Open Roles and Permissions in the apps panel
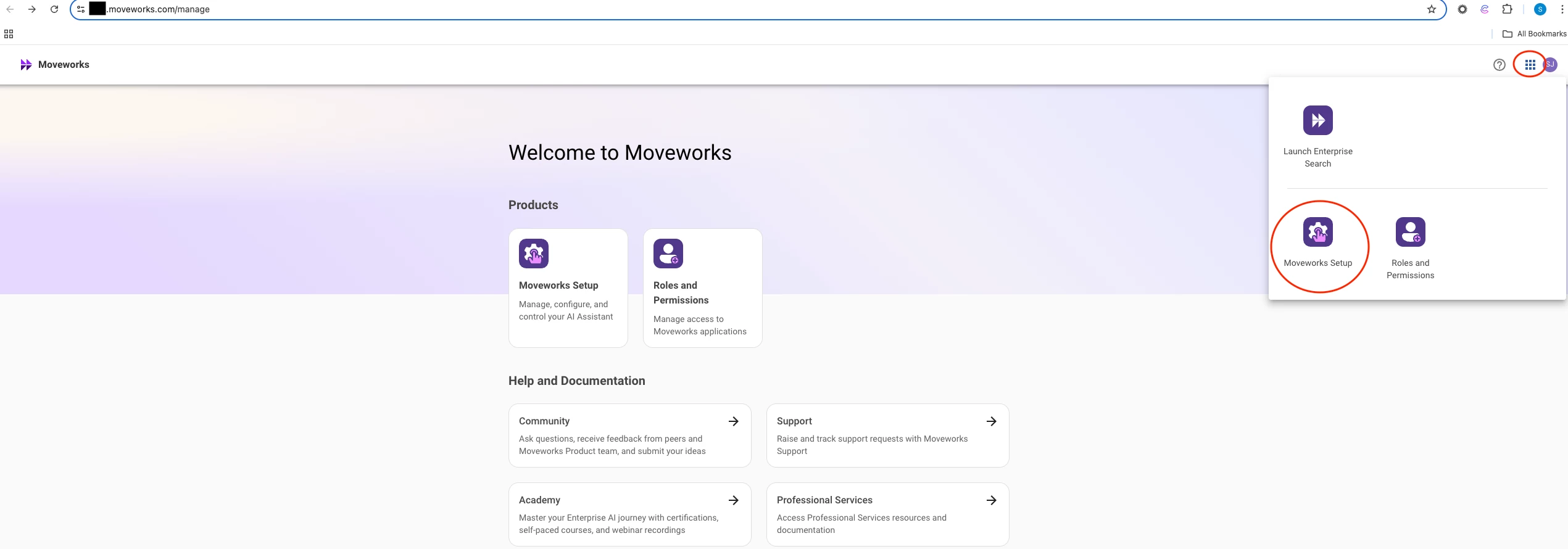 tap(1410, 248)
